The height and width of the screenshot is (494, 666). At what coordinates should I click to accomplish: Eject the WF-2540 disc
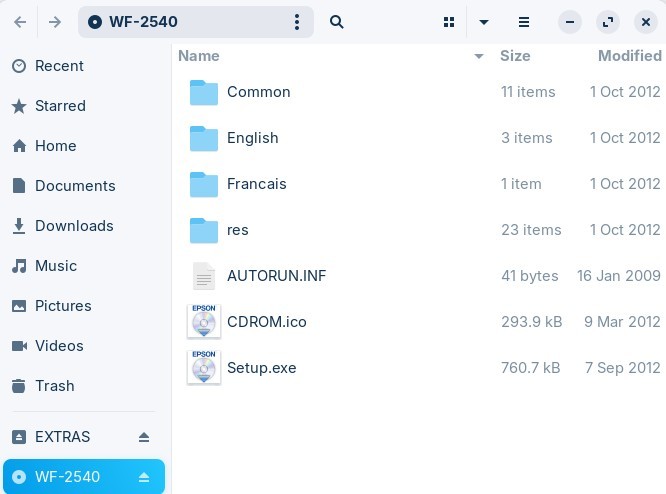coord(144,477)
